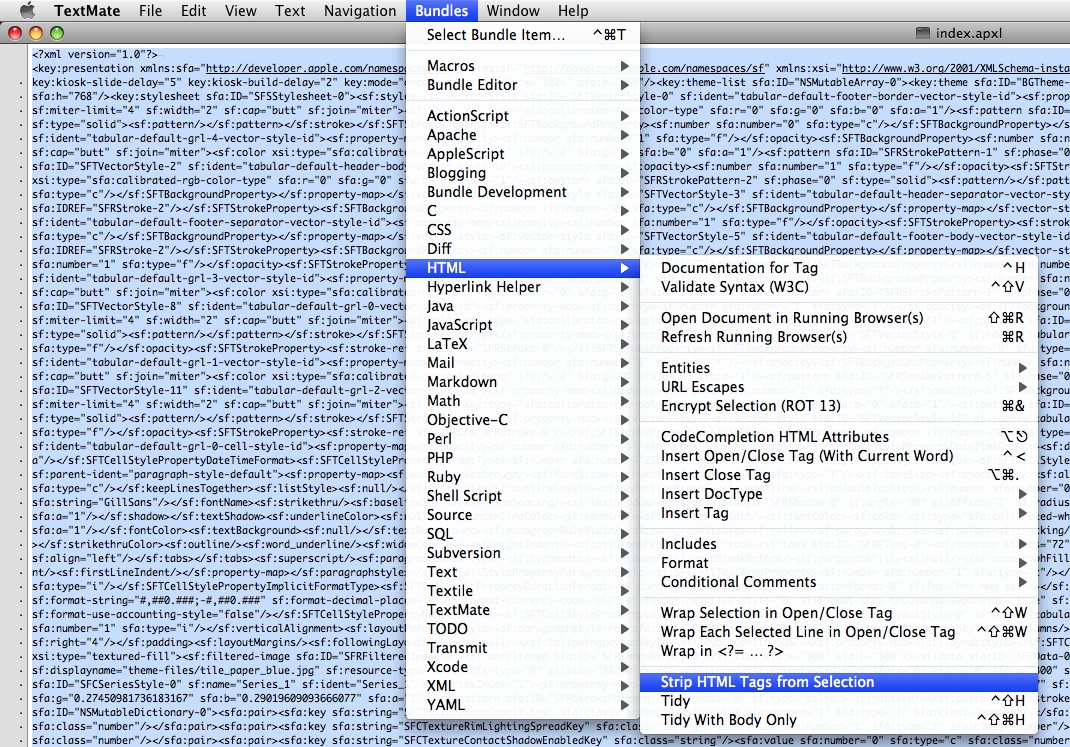This screenshot has width=1070, height=747.
Task: Choose Wrap Selection in Open/Close Tag
Action: pyautogui.click(x=839, y=613)
